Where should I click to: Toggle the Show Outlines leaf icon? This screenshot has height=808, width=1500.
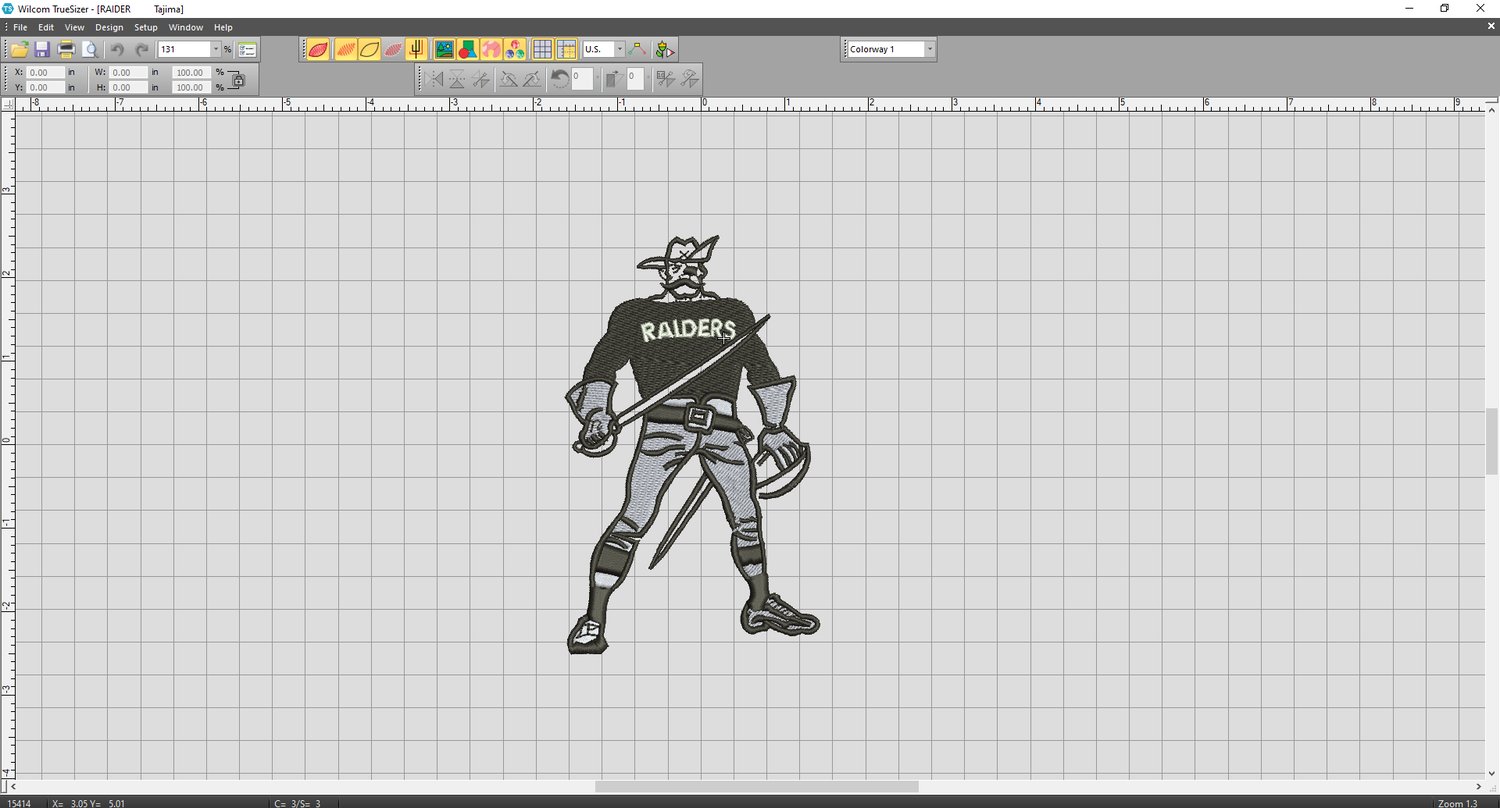369,49
